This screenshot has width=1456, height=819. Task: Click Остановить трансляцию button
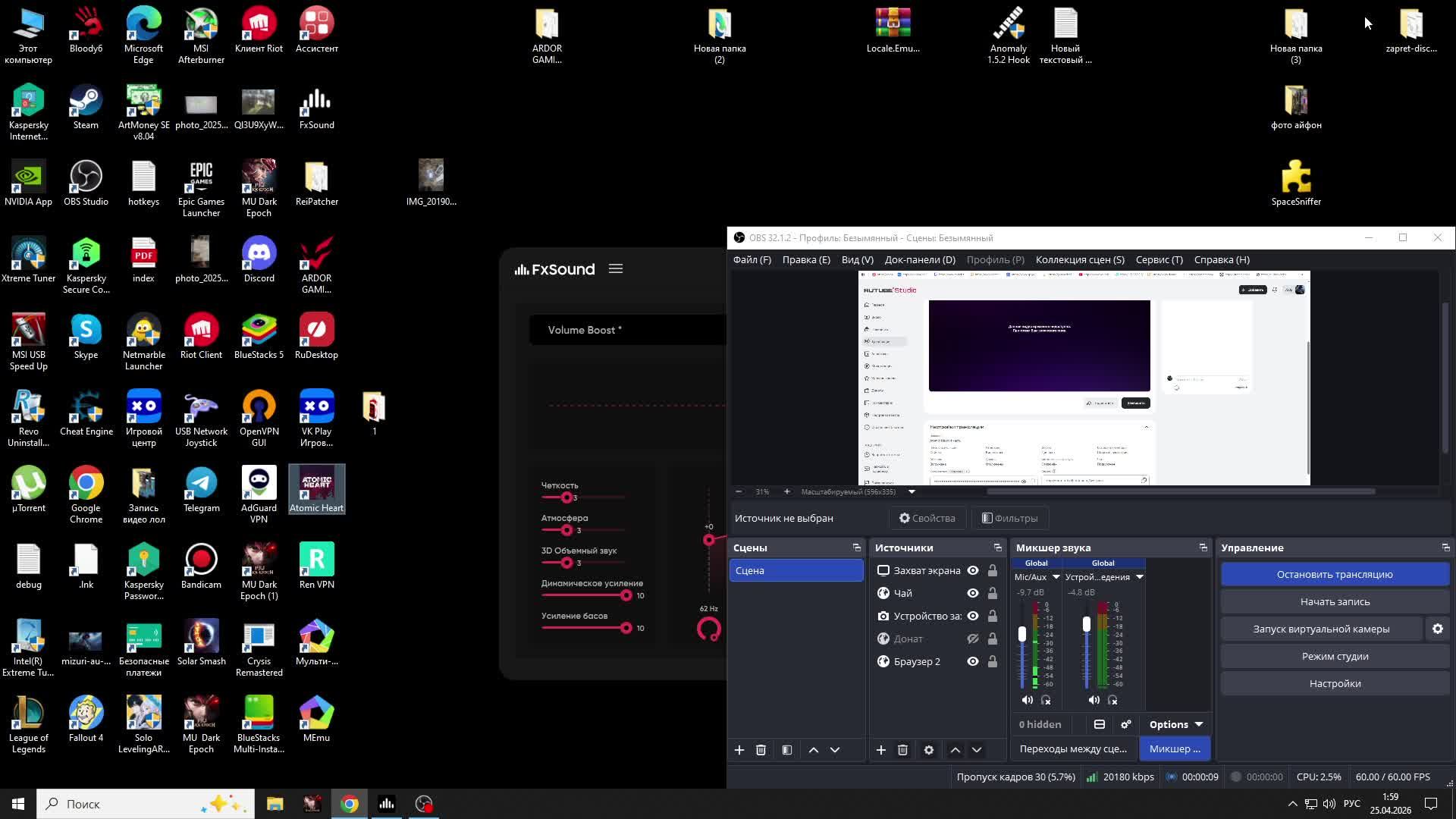coord(1334,574)
